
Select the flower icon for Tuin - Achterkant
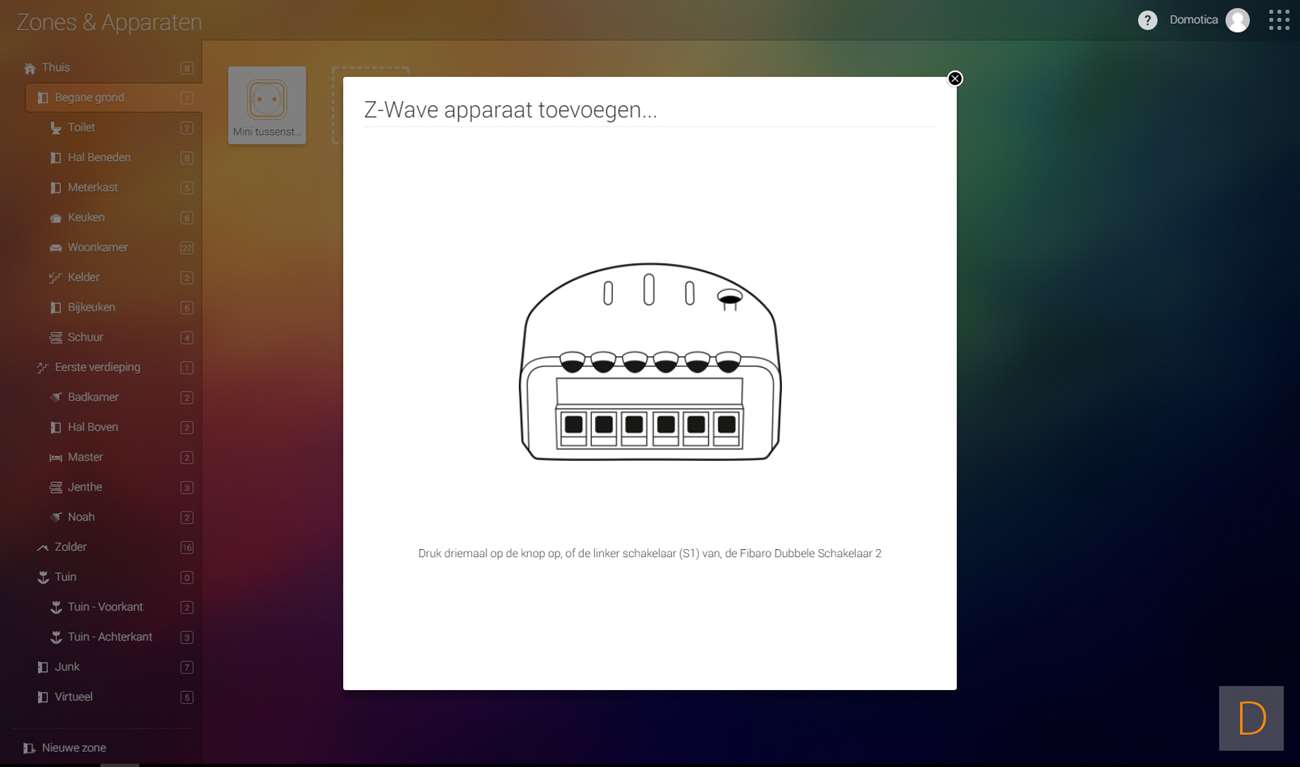(56, 638)
